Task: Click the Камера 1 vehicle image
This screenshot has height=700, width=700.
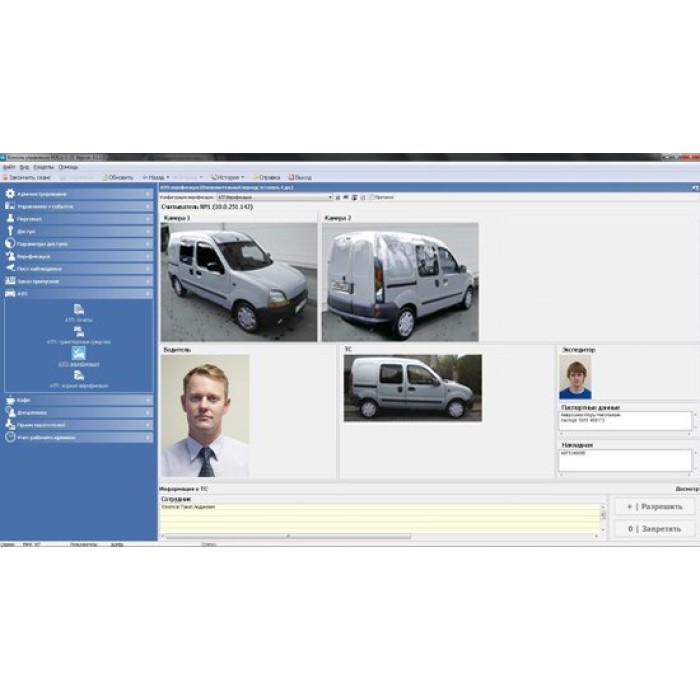Action: tap(239, 281)
